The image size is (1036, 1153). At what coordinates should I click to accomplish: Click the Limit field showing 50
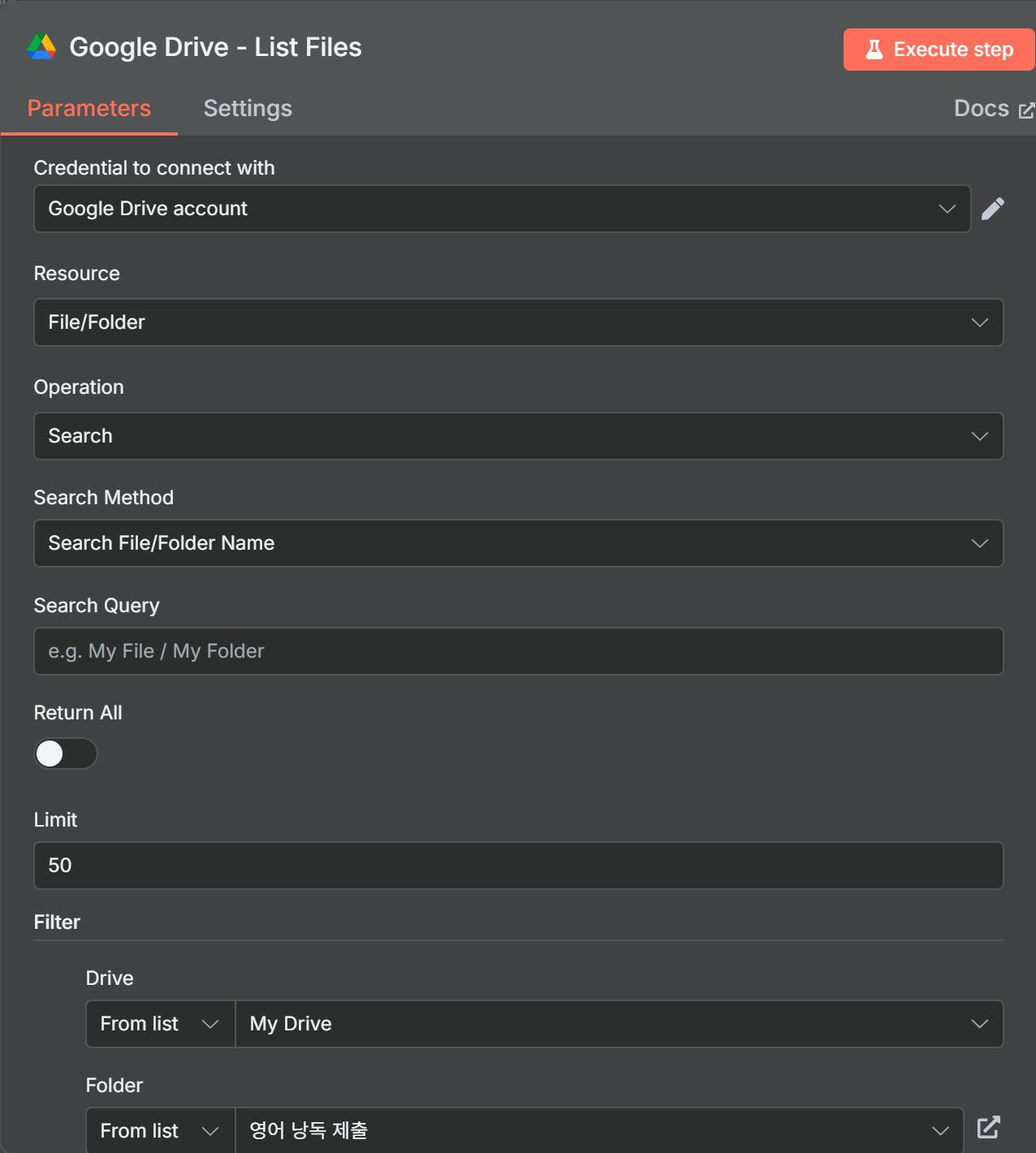coord(518,866)
